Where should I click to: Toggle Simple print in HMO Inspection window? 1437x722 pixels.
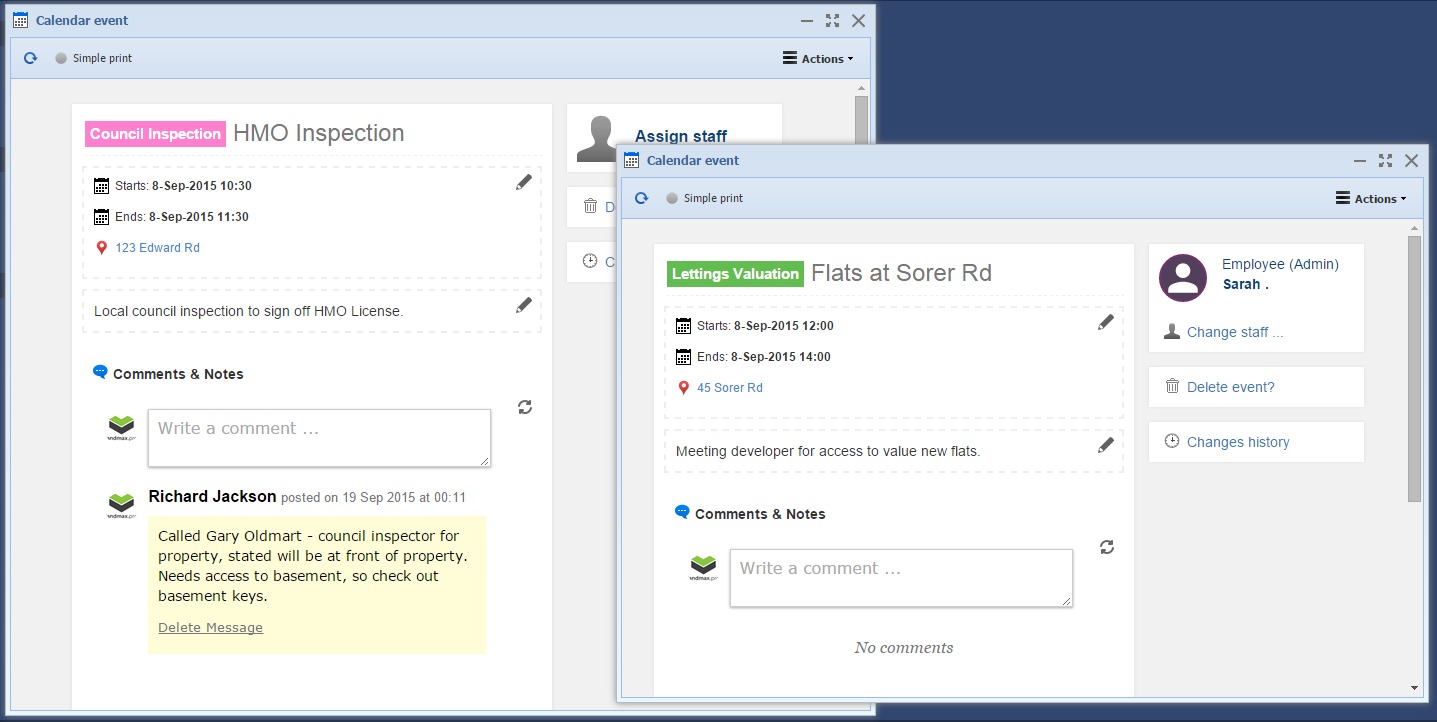pyautogui.click(x=61, y=58)
